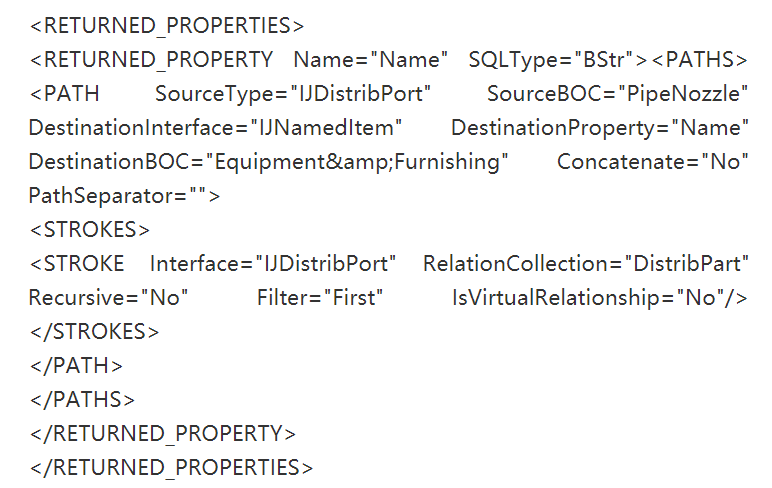Click the Name="Name" attribute text
This screenshot has width=772, height=488.
click(x=370, y=60)
